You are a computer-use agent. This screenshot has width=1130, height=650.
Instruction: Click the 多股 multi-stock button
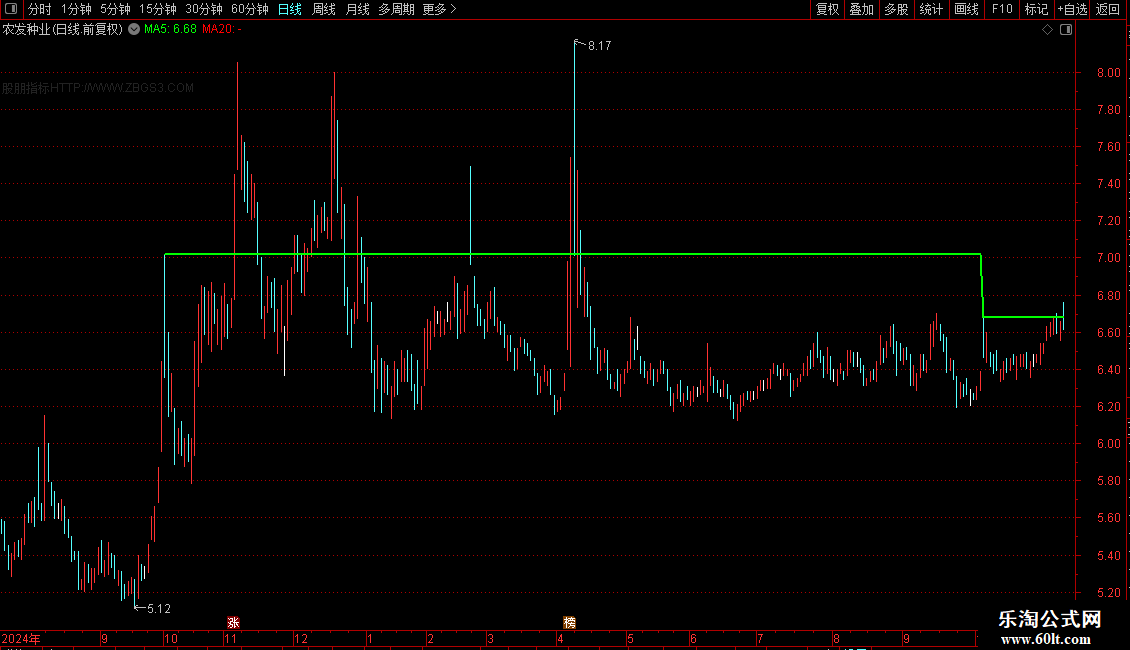[x=896, y=9]
